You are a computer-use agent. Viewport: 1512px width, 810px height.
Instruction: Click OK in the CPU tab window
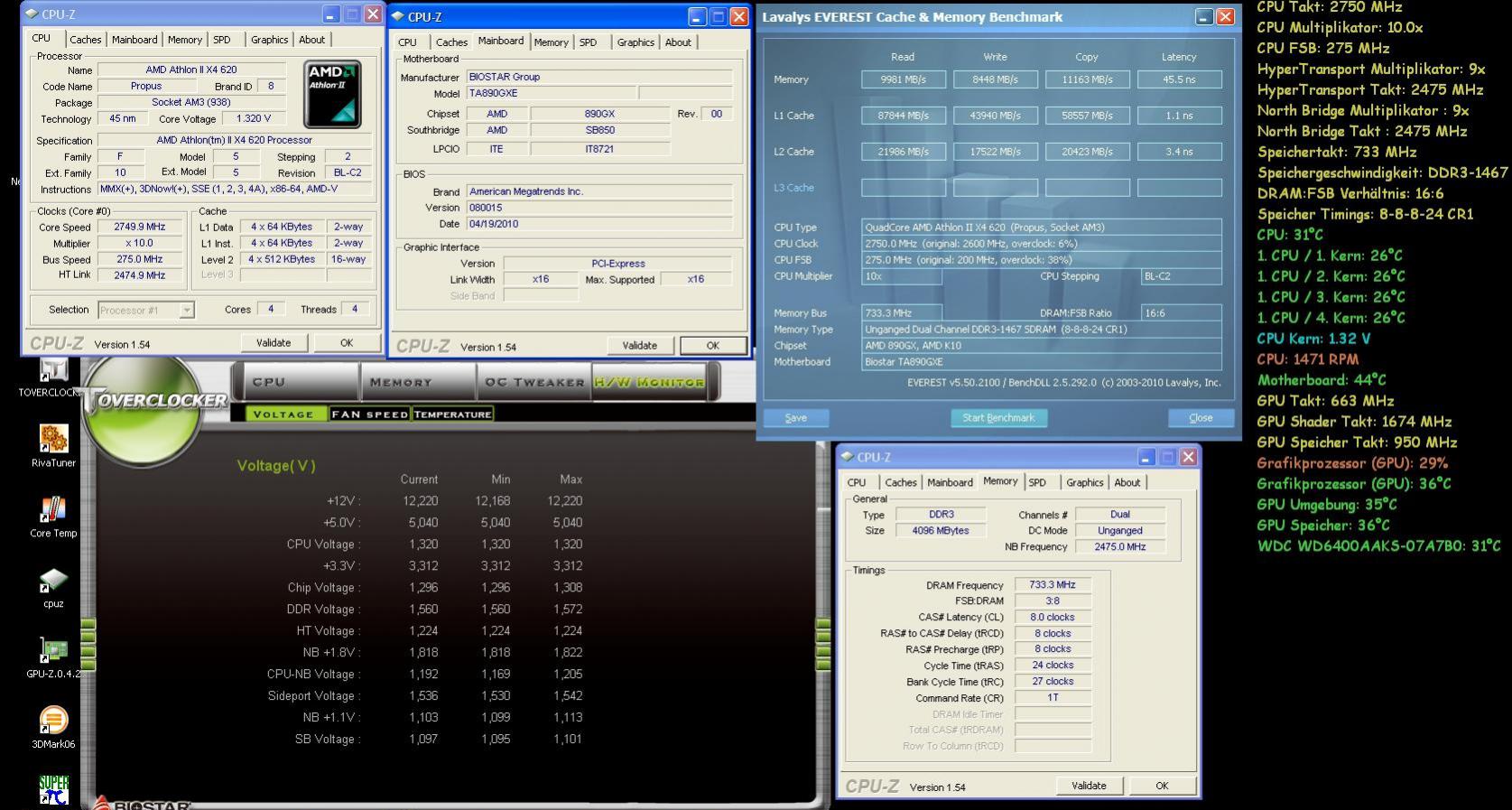click(347, 343)
